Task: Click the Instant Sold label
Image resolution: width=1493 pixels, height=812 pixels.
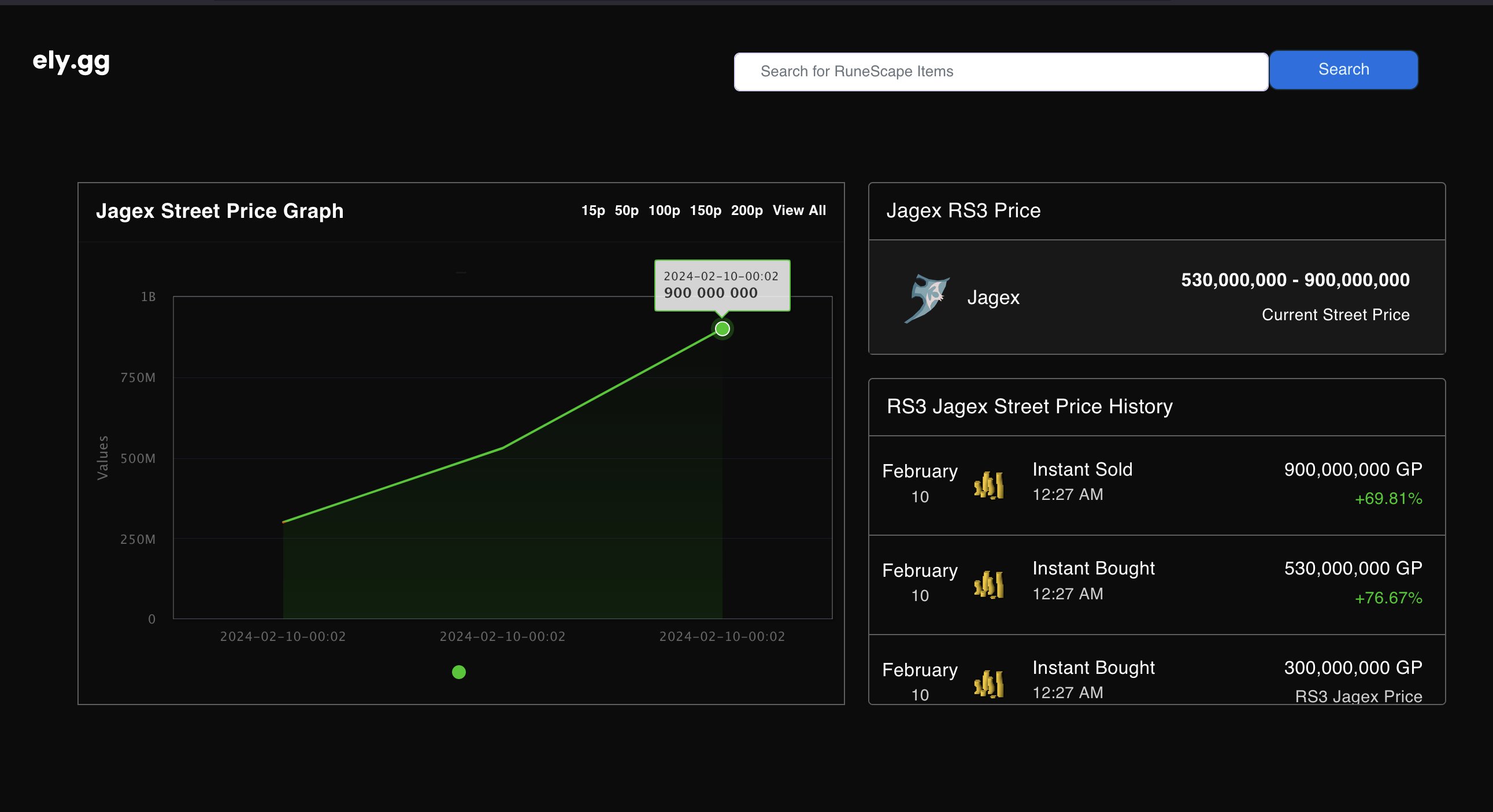Action: pyautogui.click(x=1082, y=469)
